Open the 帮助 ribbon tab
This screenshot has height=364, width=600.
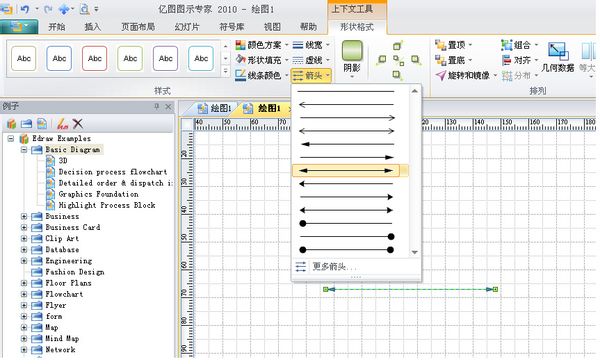point(308,27)
